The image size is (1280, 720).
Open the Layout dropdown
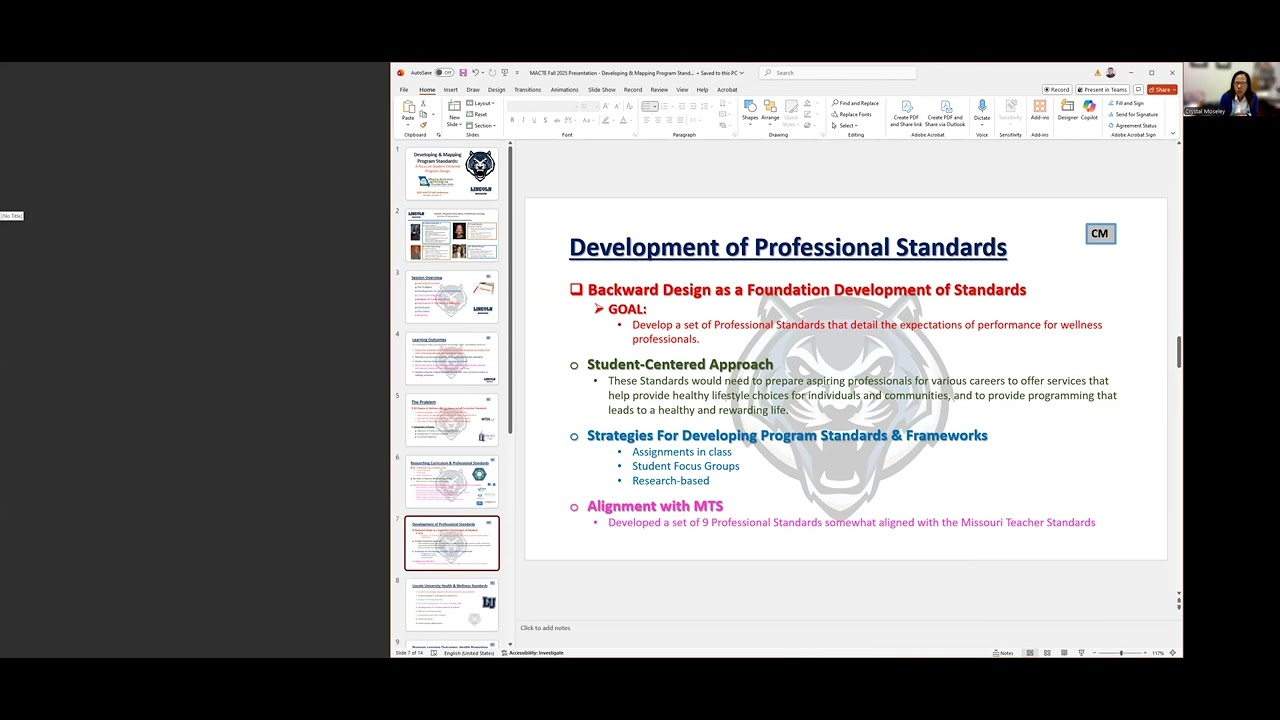(x=482, y=104)
